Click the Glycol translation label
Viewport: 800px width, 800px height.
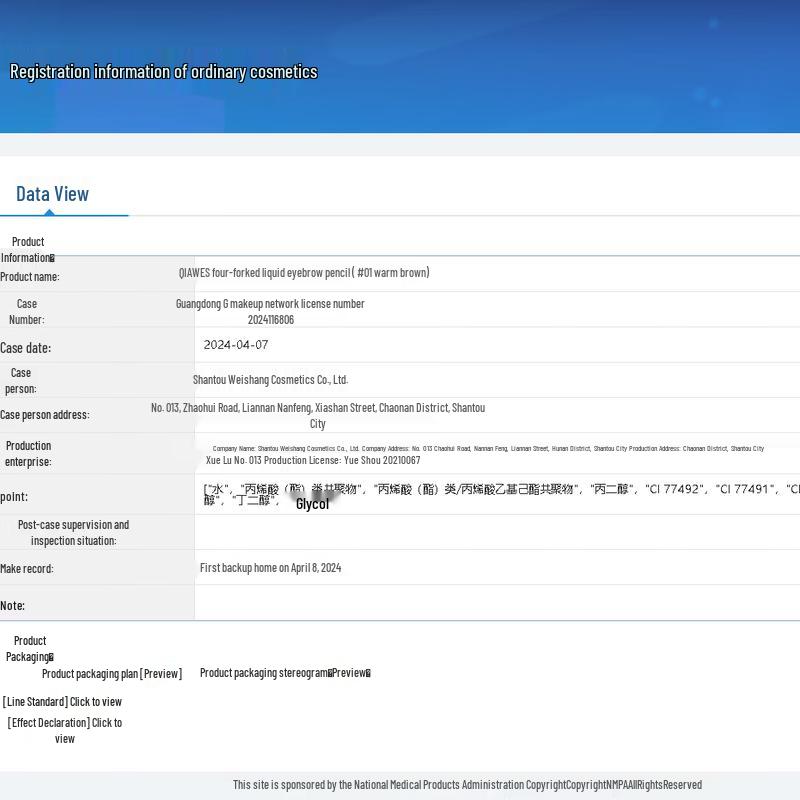(x=312, y=504)
